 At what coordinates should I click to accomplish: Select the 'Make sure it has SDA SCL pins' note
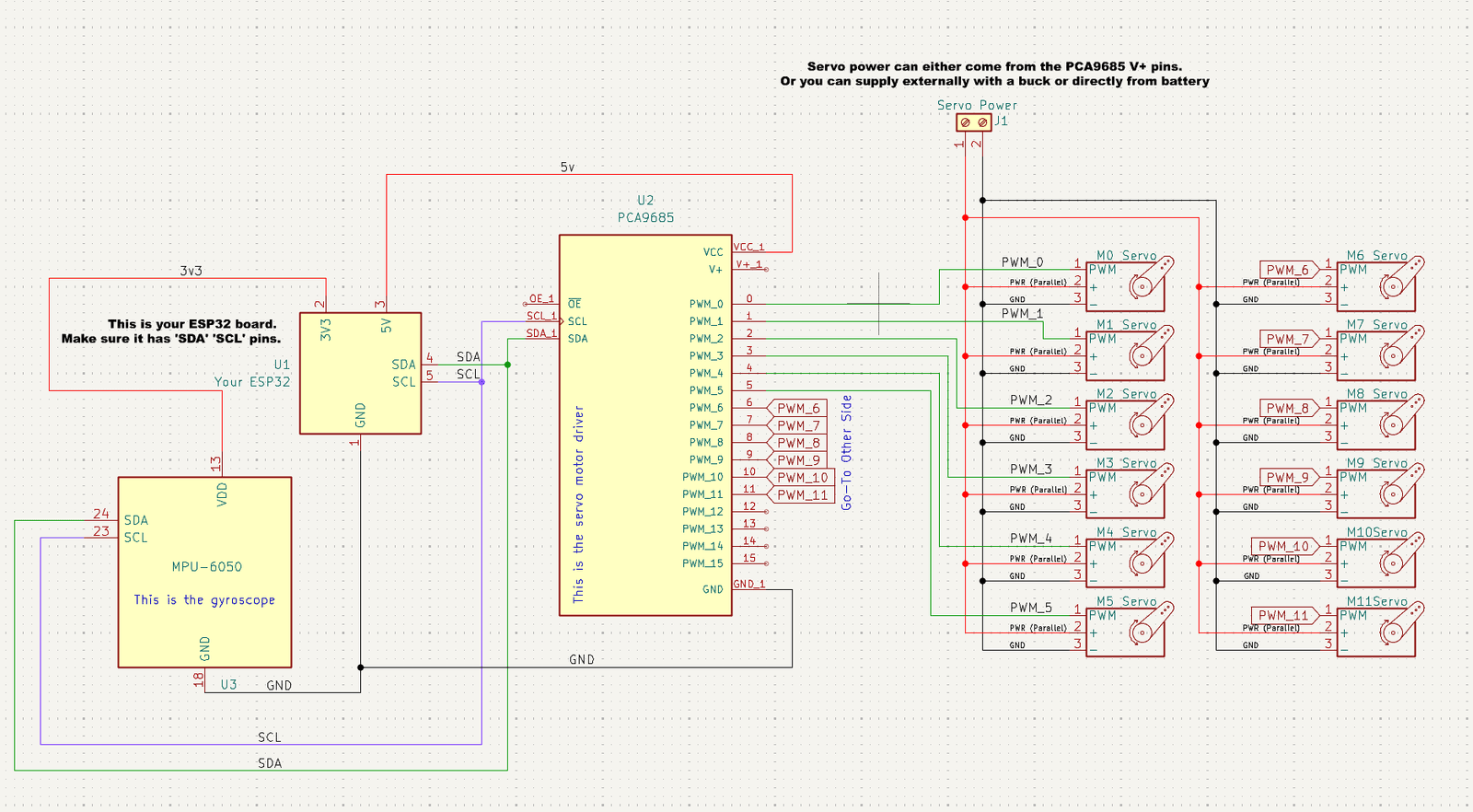tap(171, 339)
